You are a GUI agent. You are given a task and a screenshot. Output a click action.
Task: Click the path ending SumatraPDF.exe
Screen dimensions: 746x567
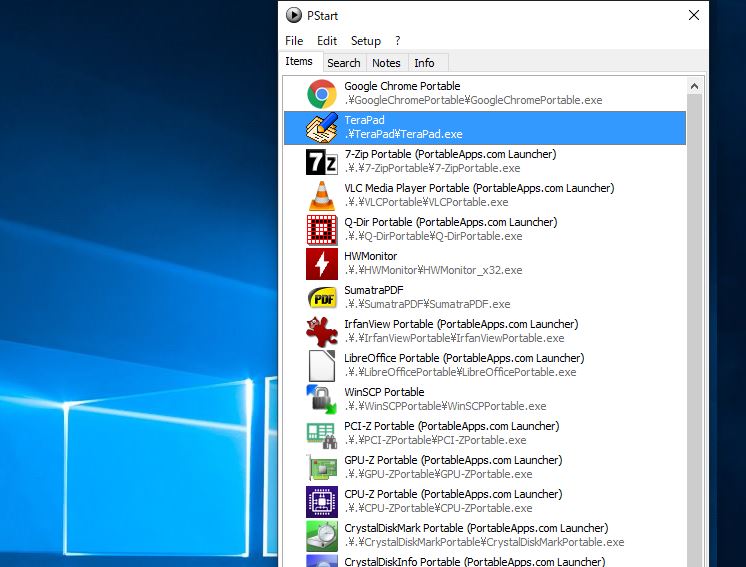427,304
